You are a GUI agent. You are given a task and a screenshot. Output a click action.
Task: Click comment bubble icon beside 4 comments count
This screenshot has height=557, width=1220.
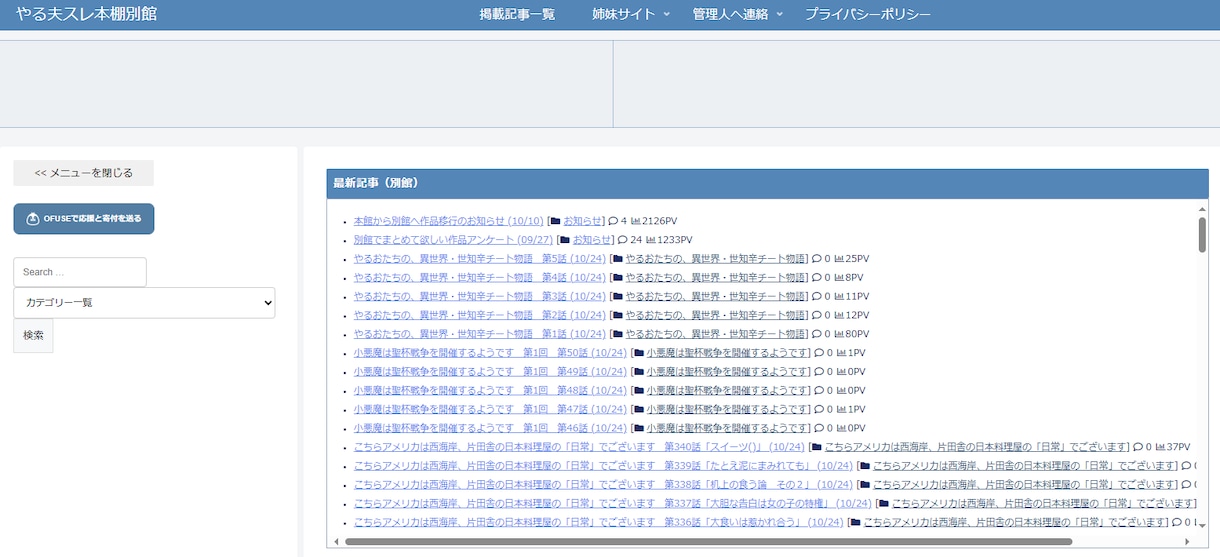click(613, 221)
